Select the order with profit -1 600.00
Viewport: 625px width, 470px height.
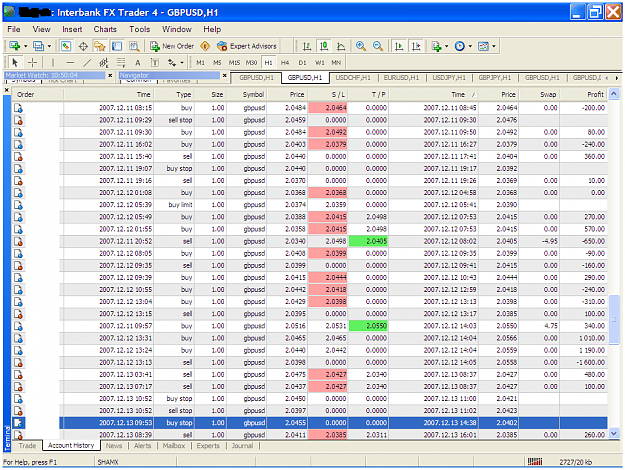[x=310, y=362]
